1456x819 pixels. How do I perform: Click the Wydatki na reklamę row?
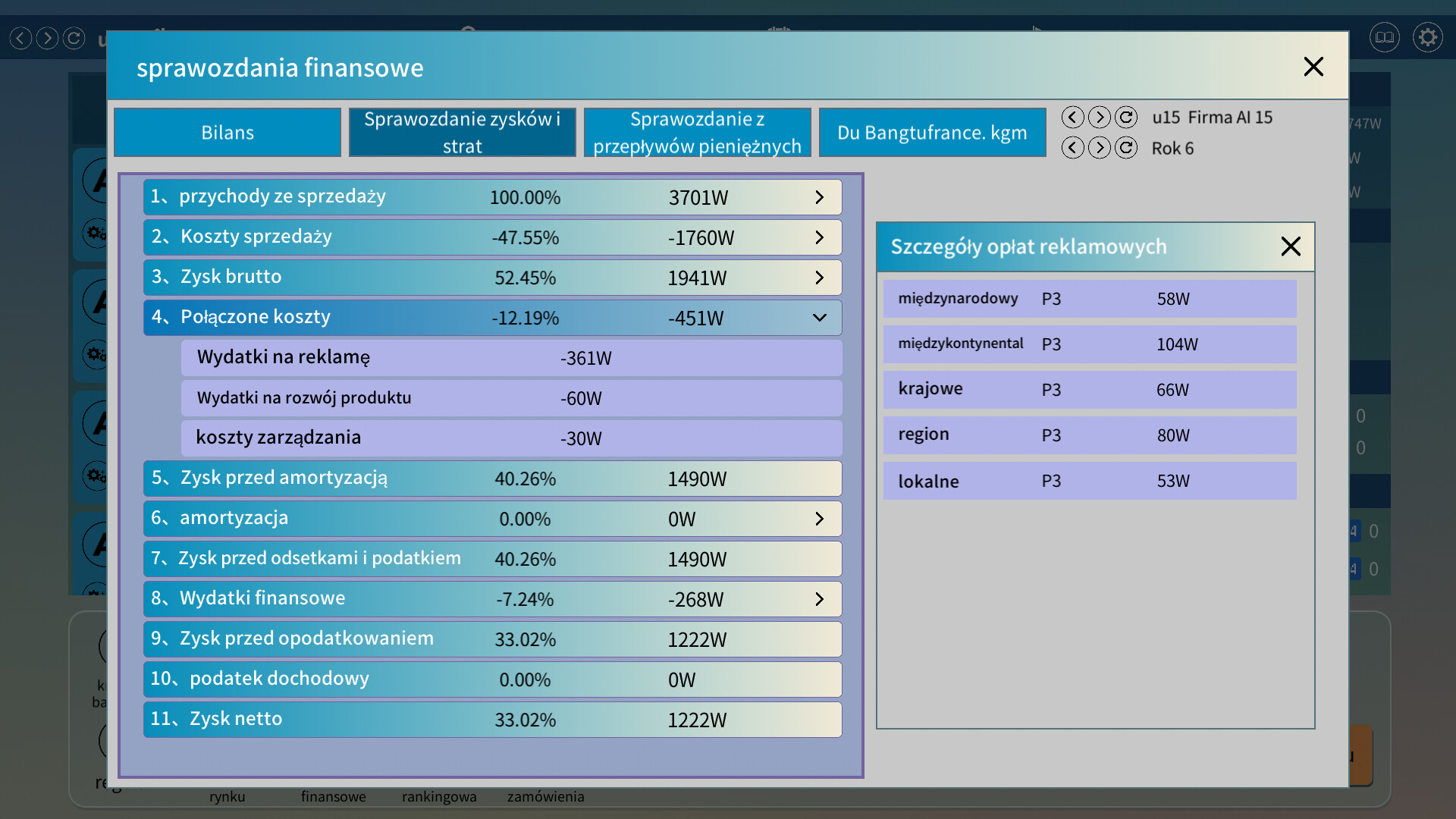tap(511, 358)
